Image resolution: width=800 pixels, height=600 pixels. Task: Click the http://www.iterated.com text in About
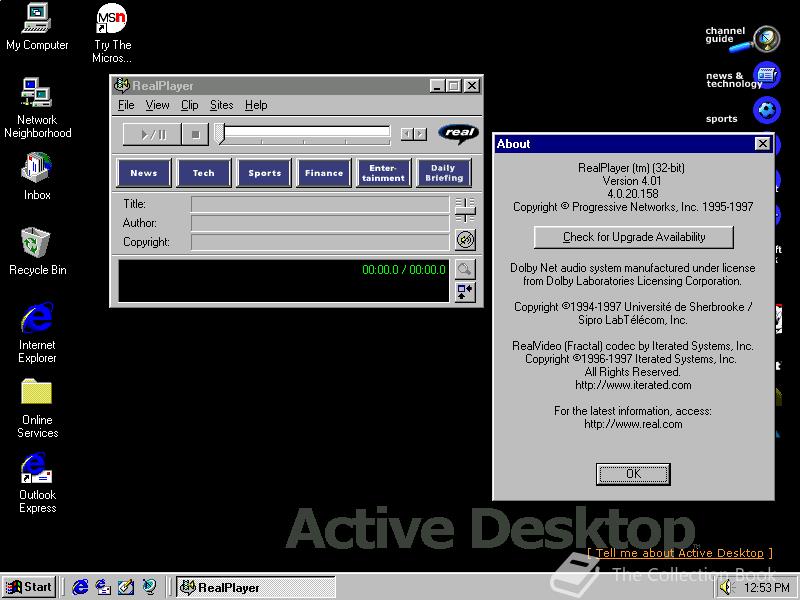coord(633,385)
